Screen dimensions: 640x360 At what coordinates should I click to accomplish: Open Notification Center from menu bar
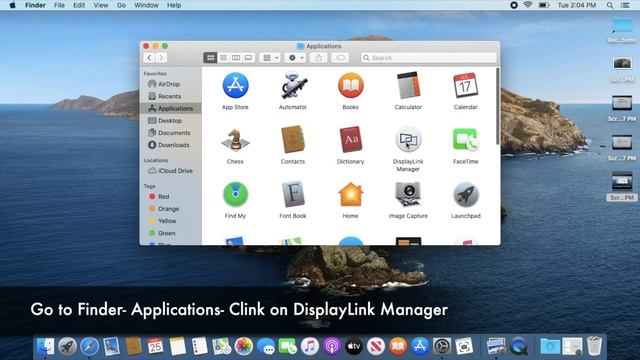coord(625,5)
